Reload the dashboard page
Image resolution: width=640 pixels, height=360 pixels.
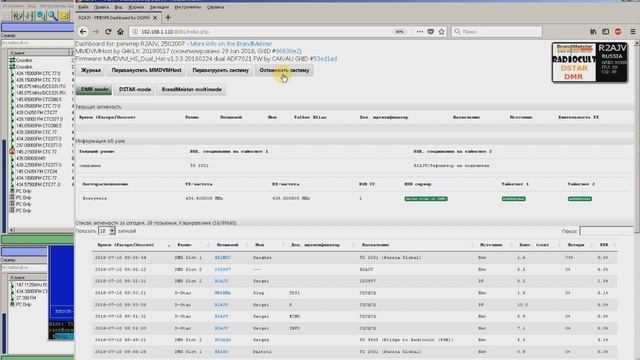click(108, 31)
